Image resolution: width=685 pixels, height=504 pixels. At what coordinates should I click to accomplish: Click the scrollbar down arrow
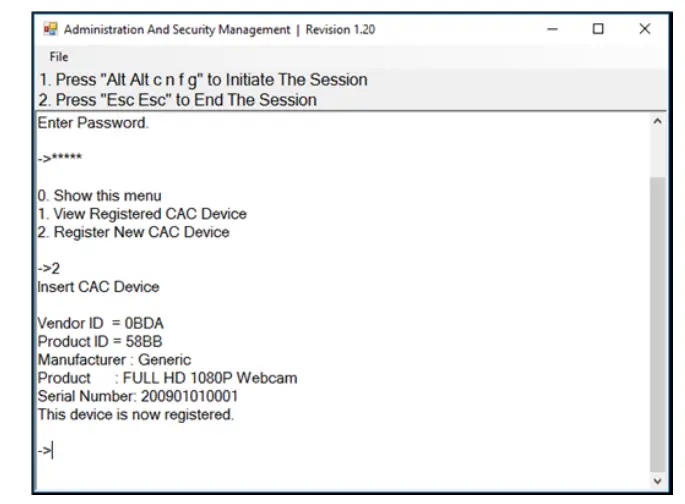(657, 481)
